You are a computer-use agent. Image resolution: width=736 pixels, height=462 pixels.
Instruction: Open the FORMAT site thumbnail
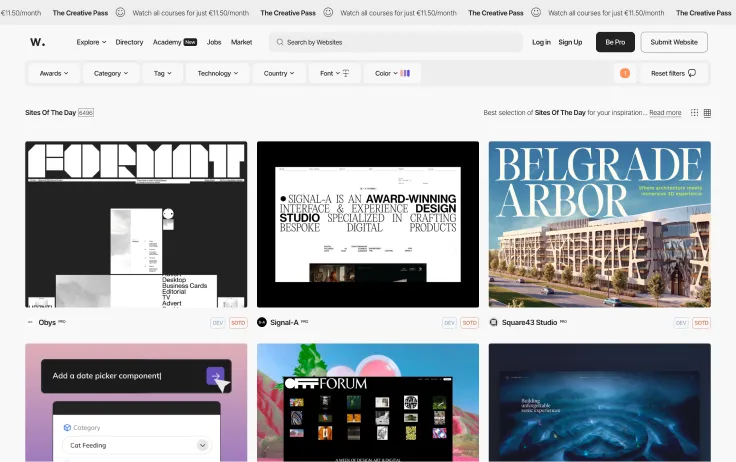point(136,224)
